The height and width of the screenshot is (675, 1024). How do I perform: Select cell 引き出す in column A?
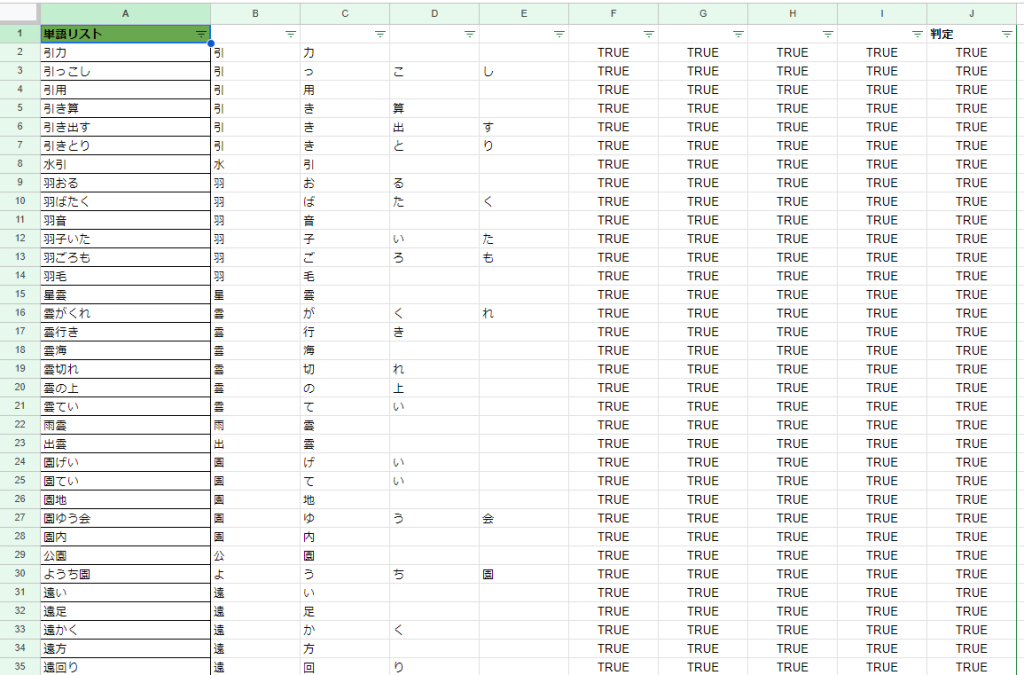pyautogui.click(x=125, y=127)
